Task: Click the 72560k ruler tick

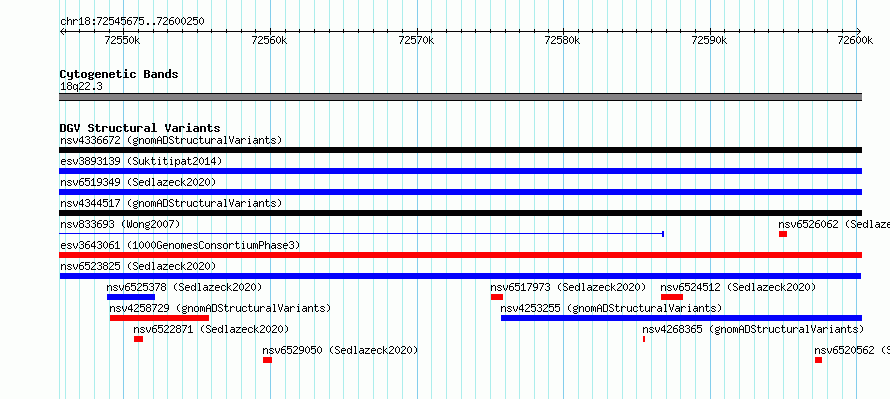Action: click(x=270, y=40)
